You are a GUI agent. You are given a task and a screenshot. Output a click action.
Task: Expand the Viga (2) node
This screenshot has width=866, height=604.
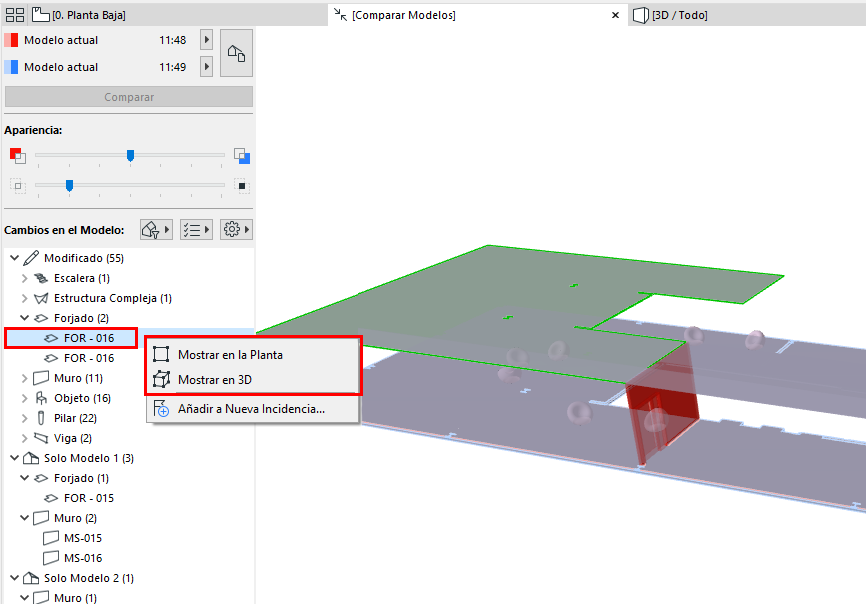24,438
